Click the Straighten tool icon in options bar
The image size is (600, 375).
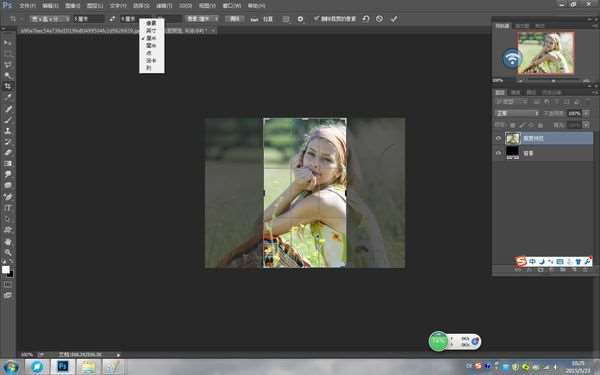click(254, 19)
